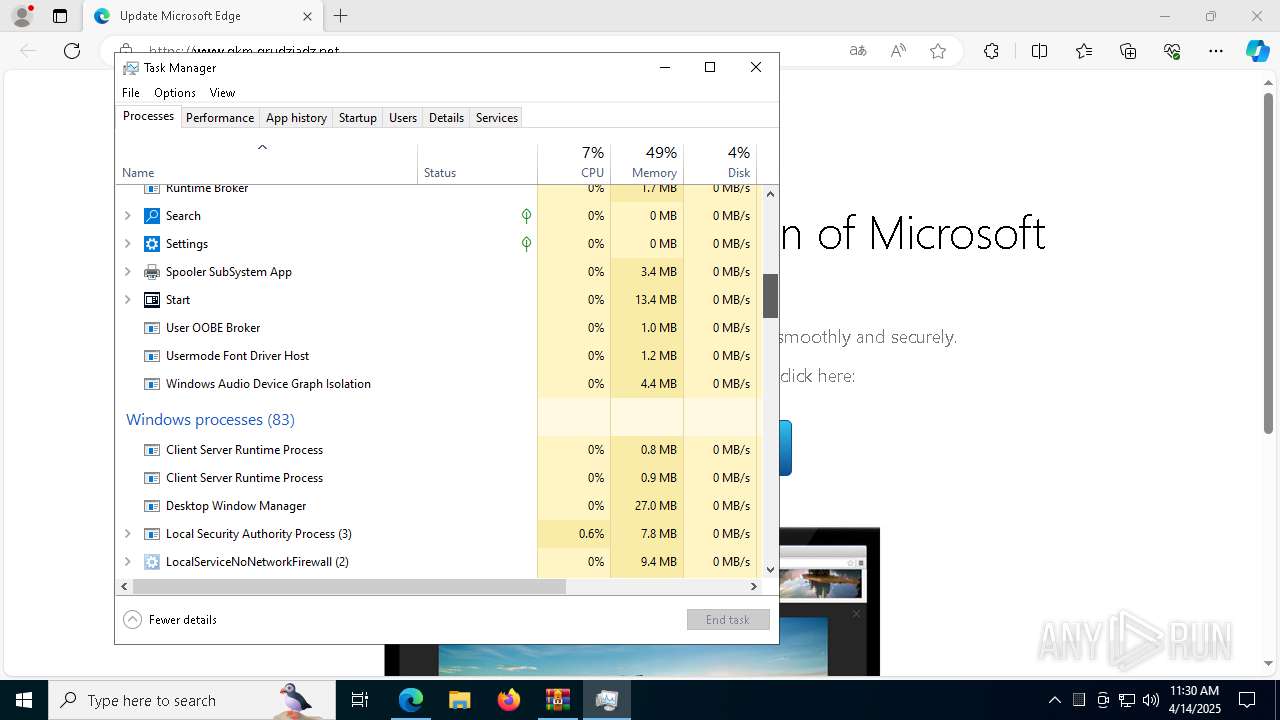1280x720 pixels.
Task: Click the Local Security Authority Process icon
Action: [x=152, y=534]
